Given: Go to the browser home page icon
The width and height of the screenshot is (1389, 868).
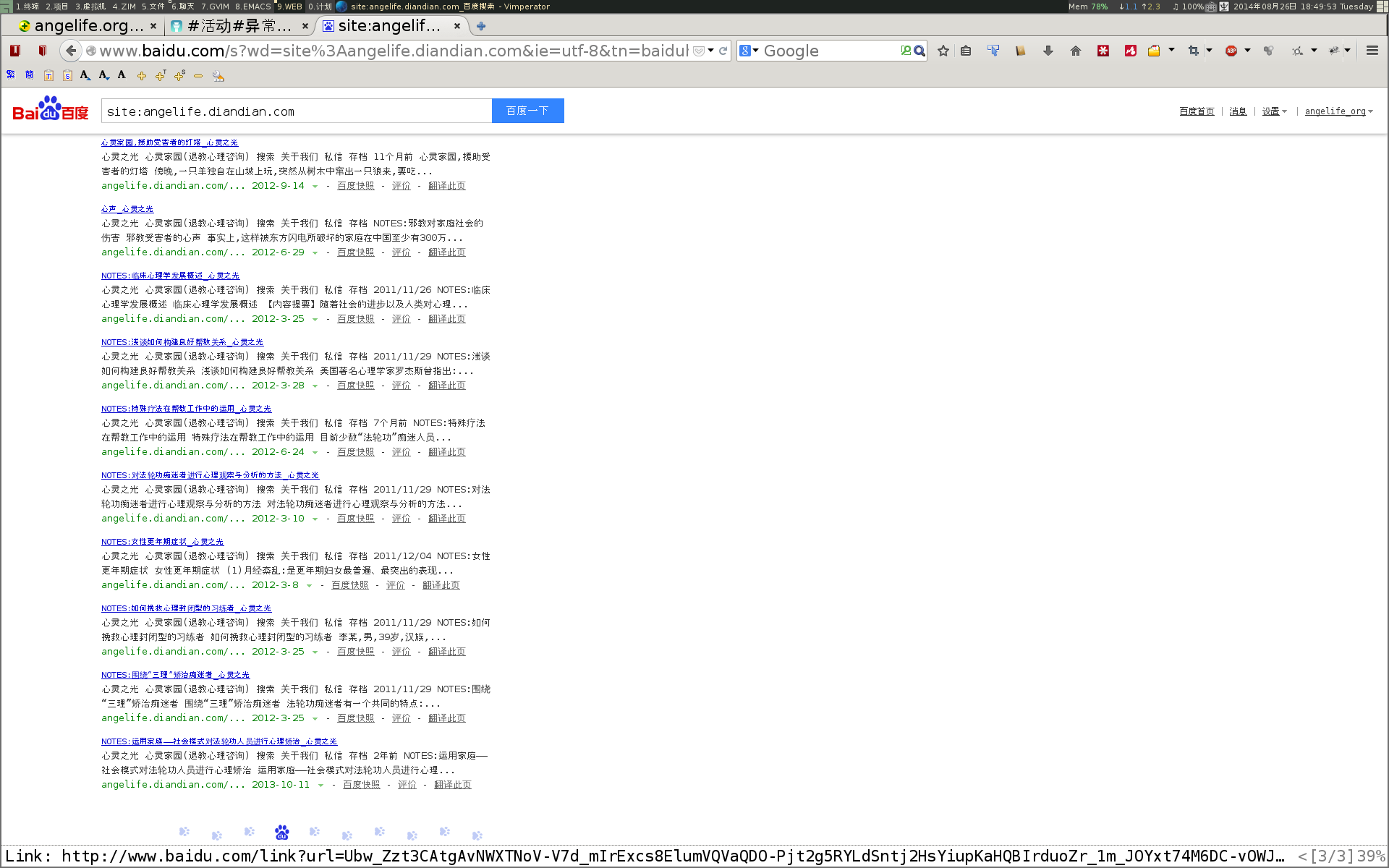Looking at the screenshot, I should click(x=1075, y=51).
